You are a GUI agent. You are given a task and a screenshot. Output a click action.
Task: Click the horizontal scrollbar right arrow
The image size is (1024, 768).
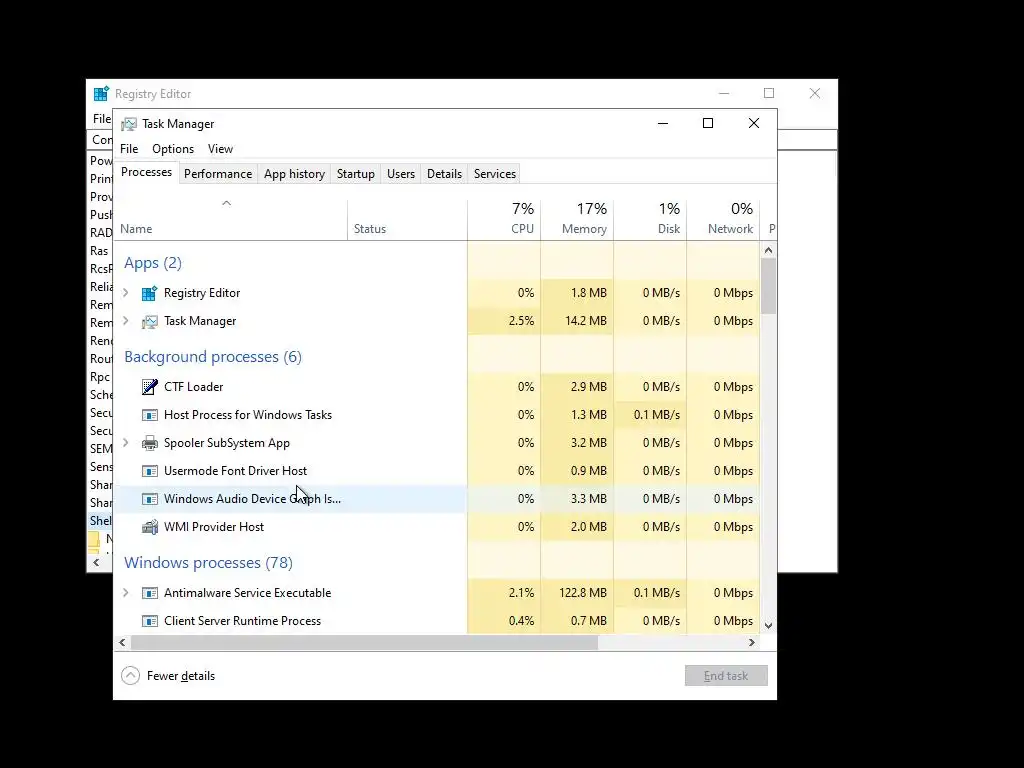click(752, 643)
